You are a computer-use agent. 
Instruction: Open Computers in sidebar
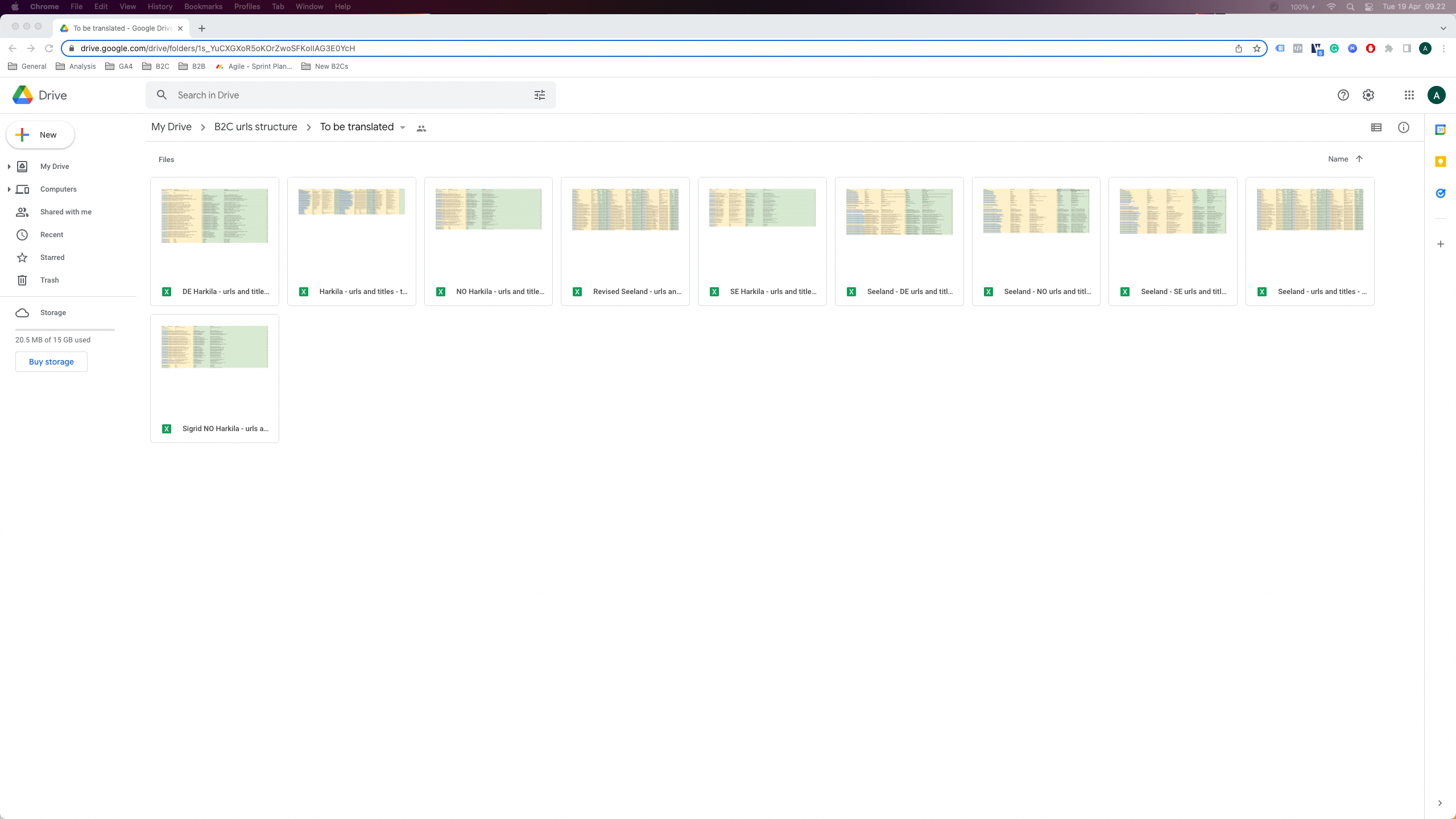(x=59, y=189)
